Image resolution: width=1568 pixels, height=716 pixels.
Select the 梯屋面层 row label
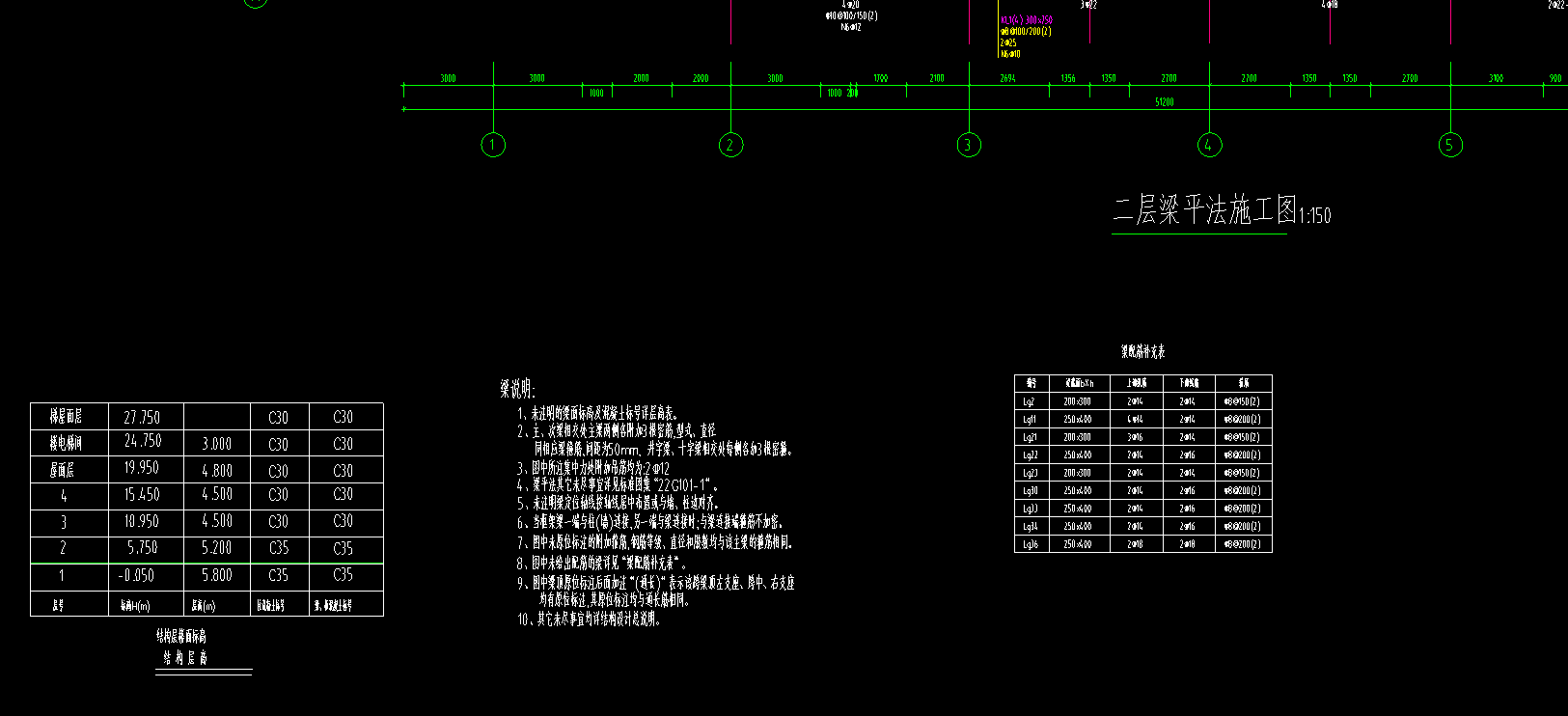coord(67,417)
